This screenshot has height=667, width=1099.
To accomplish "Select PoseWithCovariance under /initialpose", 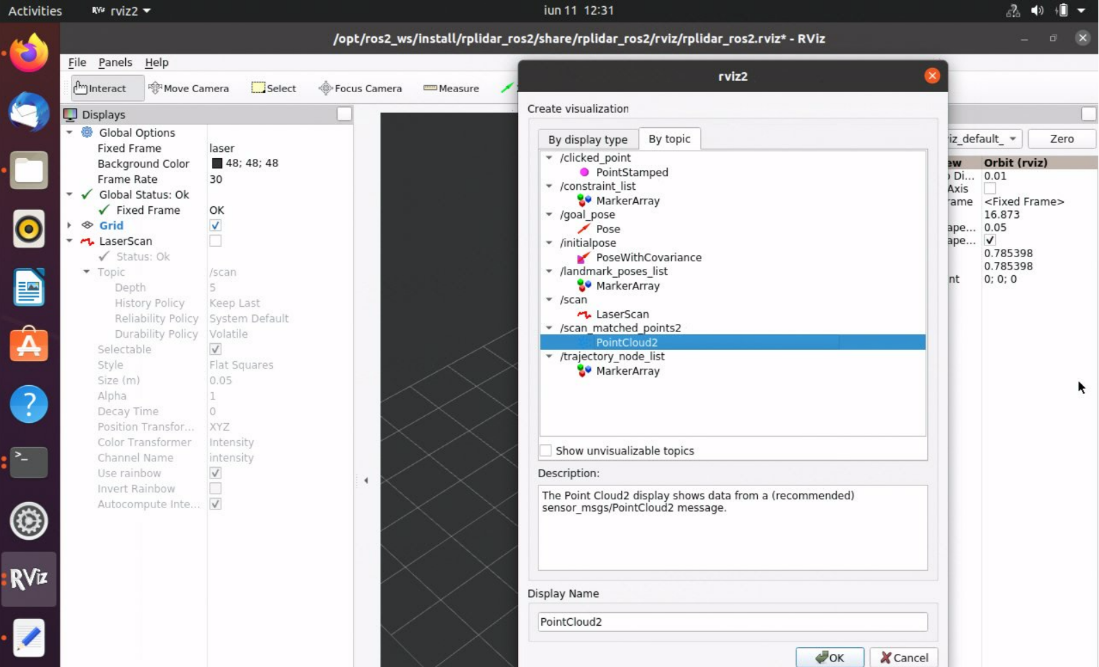I will coord(648,257).
